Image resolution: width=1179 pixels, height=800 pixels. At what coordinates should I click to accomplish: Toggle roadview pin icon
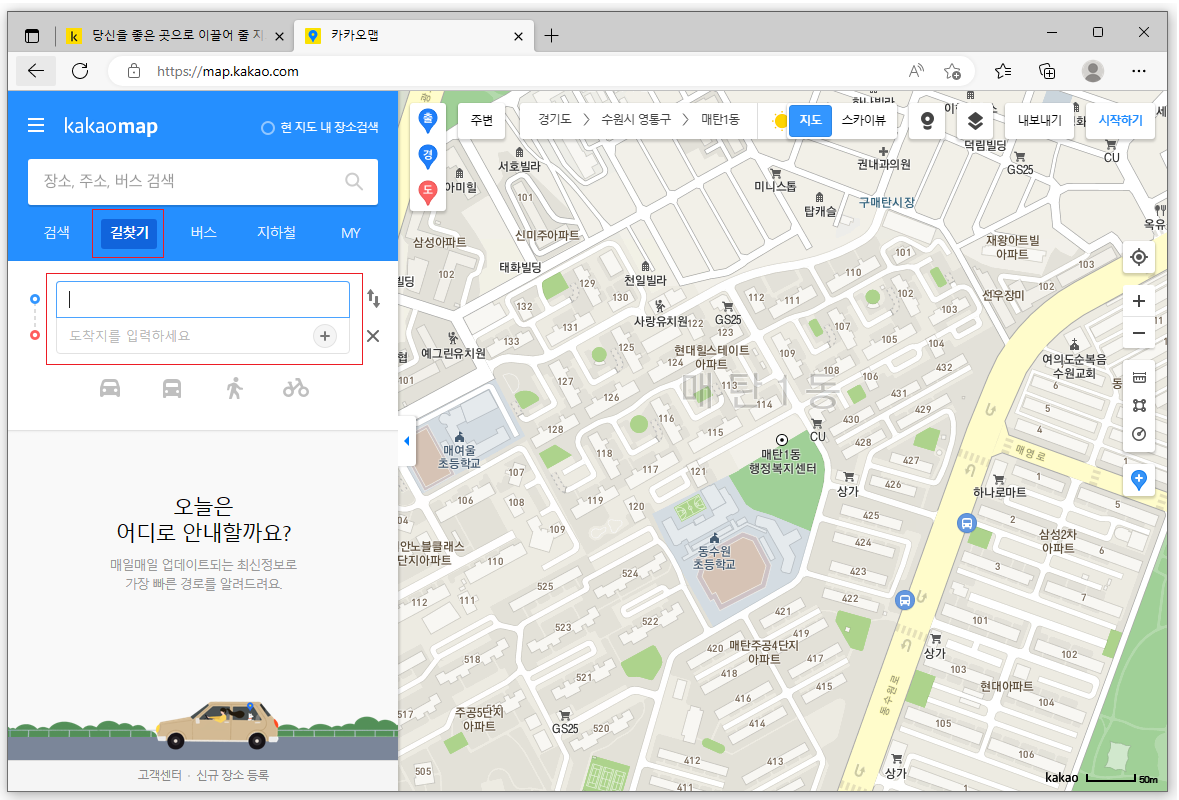pos(927,121)
